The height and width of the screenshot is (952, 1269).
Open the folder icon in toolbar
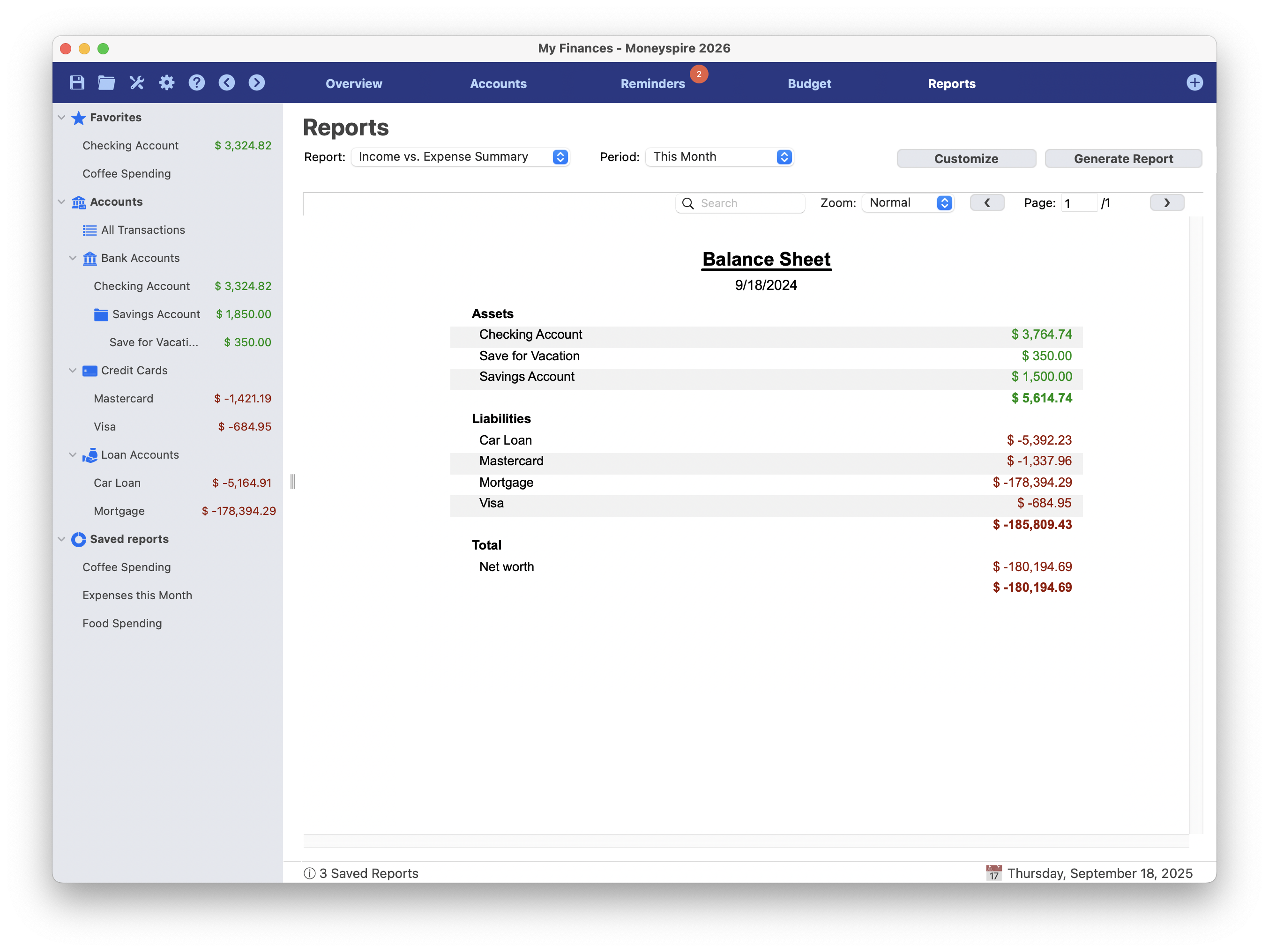[x=107, y=82]
